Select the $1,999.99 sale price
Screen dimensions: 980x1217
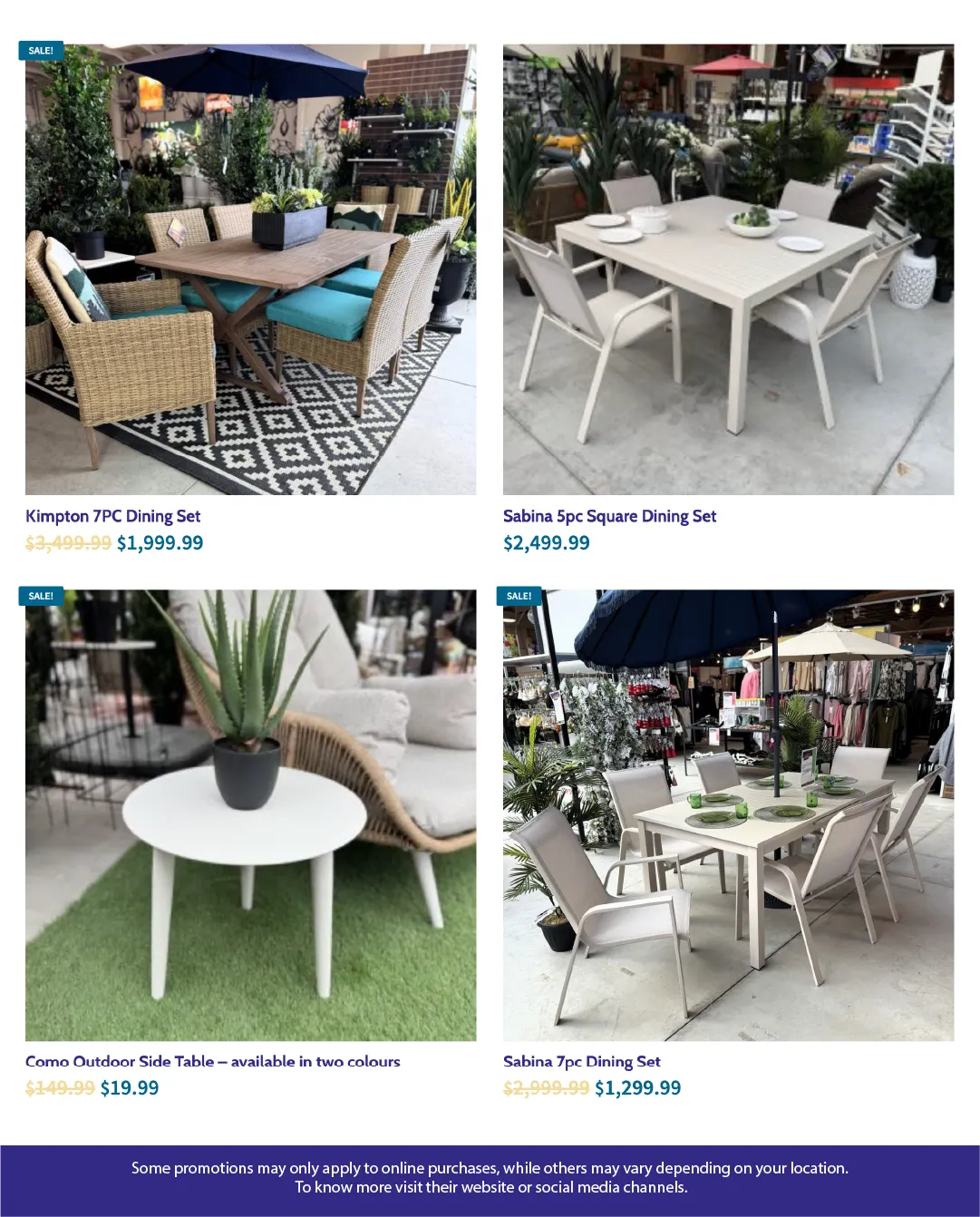(x=160, y=543)
